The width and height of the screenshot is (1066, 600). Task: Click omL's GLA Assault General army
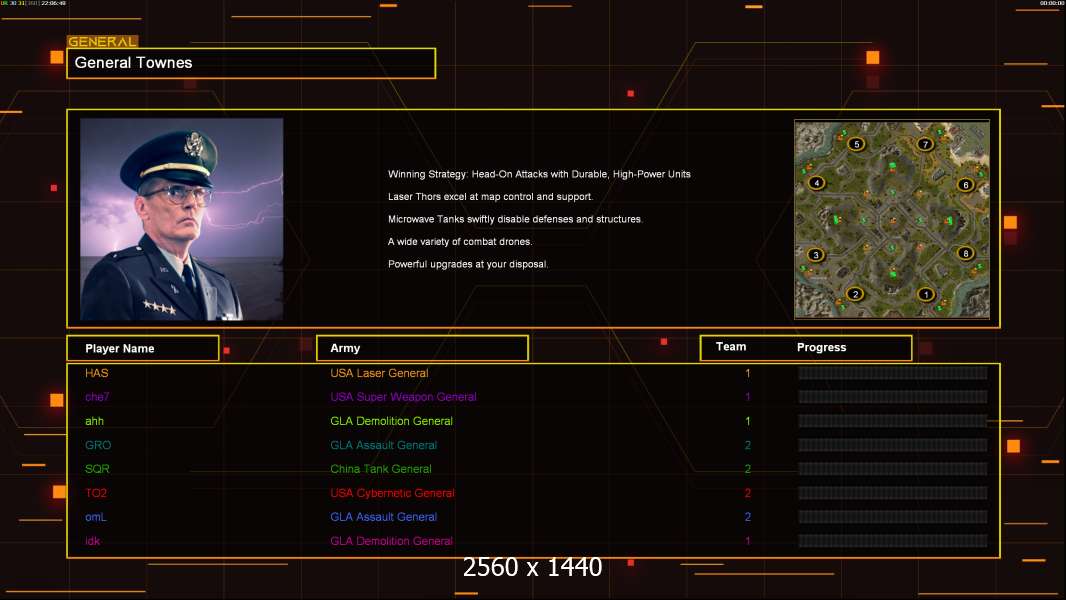point(383,517)
